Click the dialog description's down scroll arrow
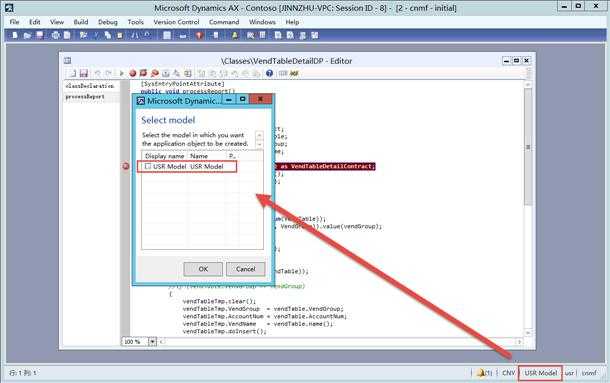 [x=259, y=144]
